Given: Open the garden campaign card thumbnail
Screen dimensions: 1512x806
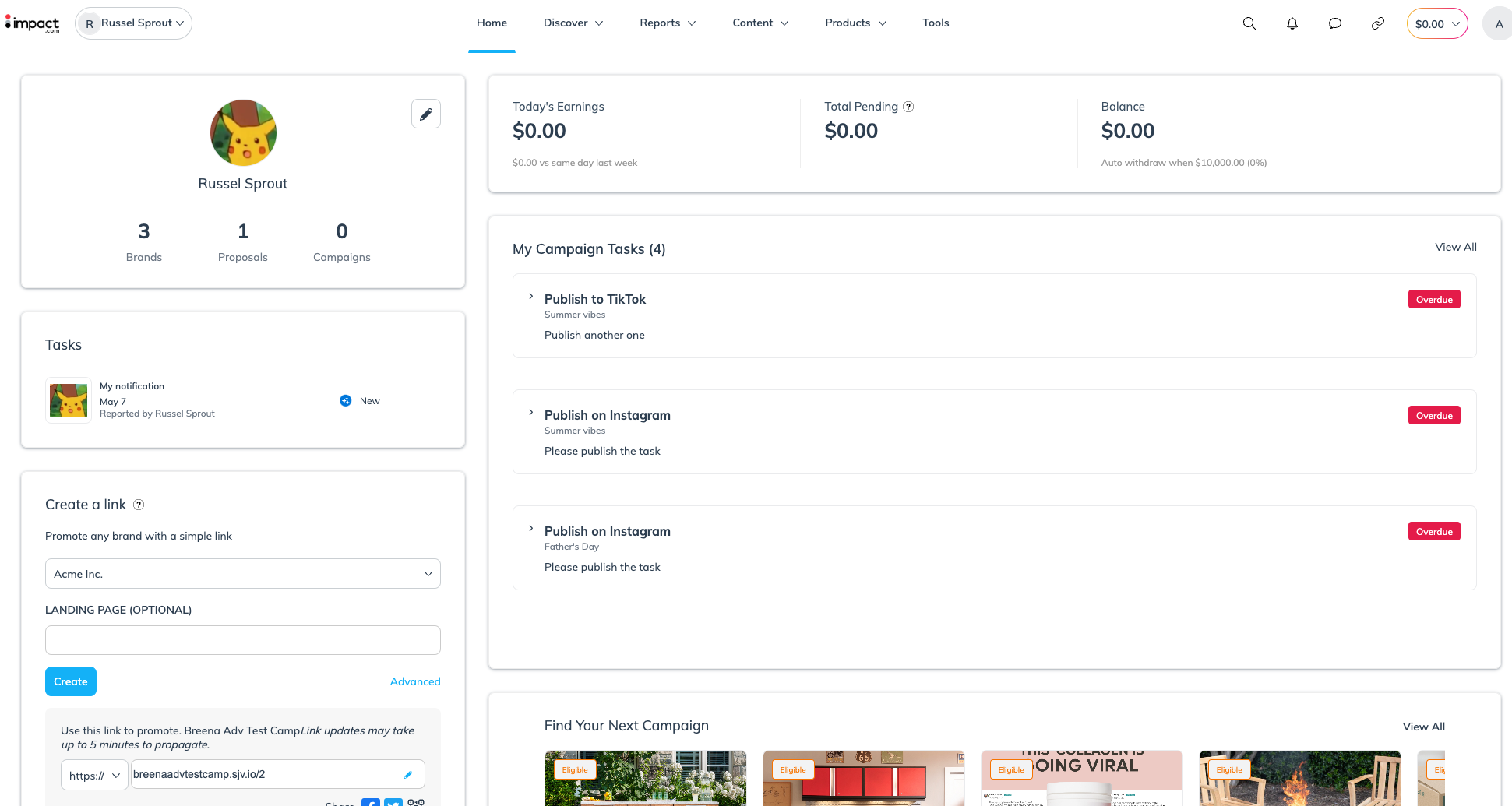Looking at the screenshot, I should (646, 778).
